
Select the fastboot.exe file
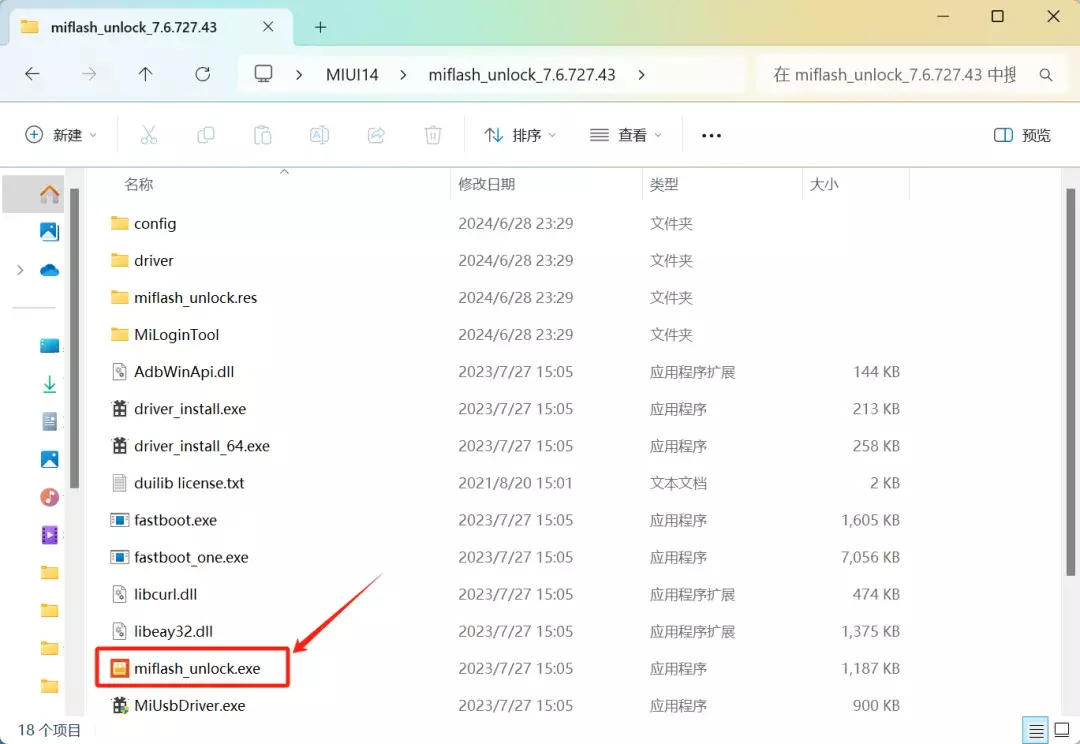coord(175,521)
